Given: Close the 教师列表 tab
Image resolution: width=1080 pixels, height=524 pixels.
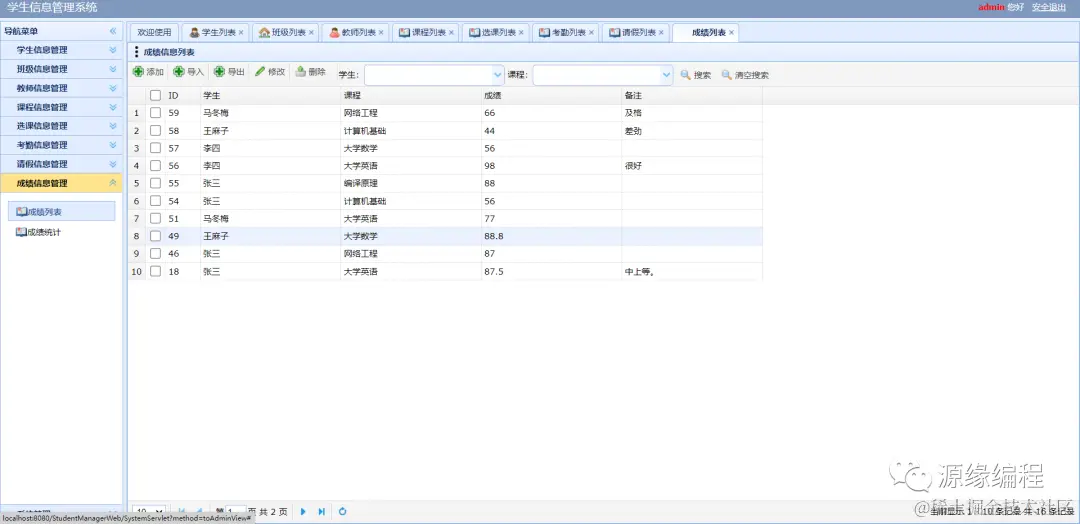Looking at the screenshot, I should click(x=381, y=32).
